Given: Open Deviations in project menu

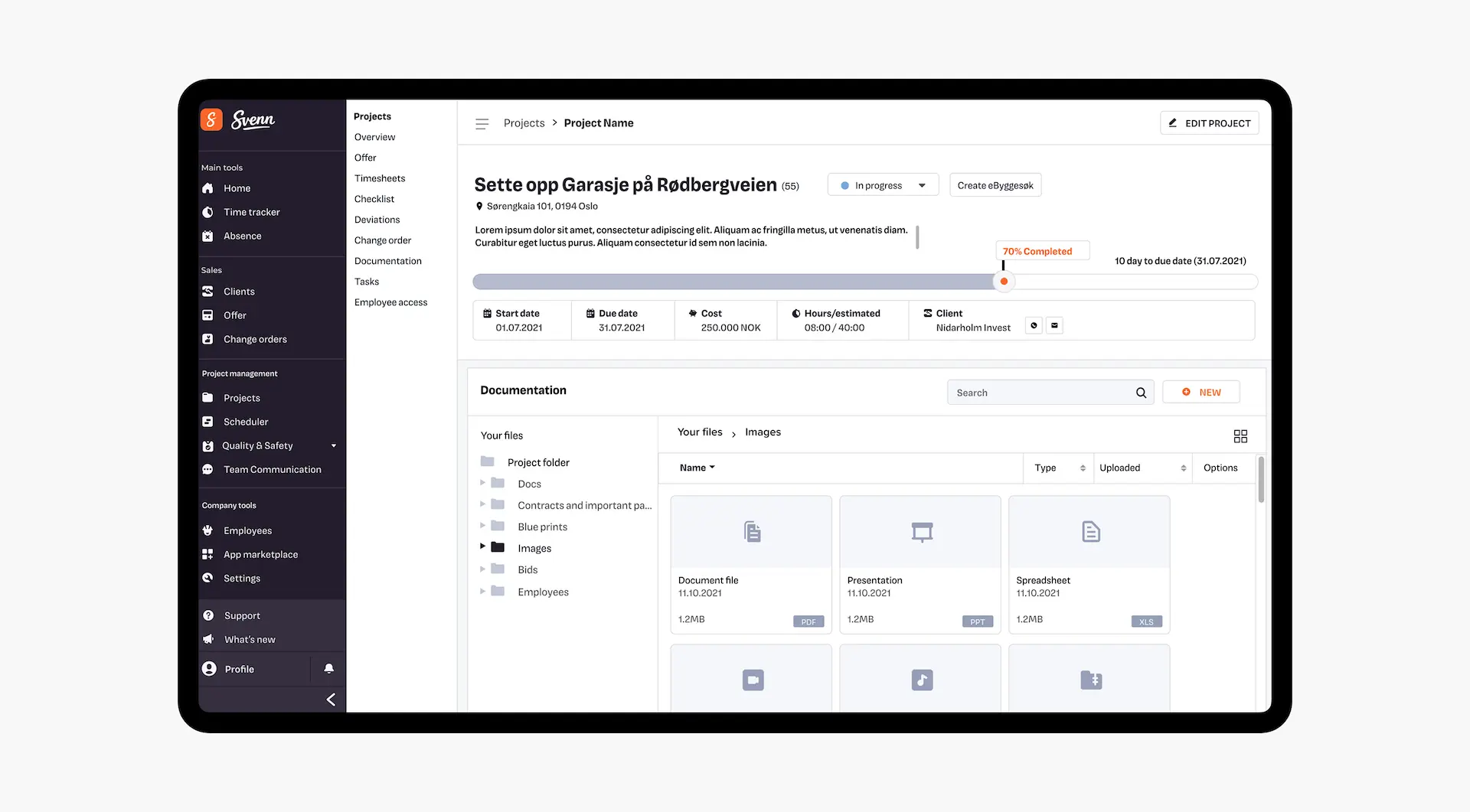Looking at the screenshot, I should [x=377, y=220].
